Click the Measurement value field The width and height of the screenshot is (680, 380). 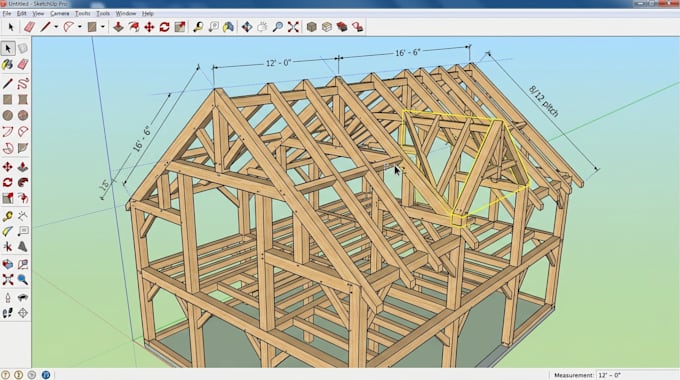637,375
